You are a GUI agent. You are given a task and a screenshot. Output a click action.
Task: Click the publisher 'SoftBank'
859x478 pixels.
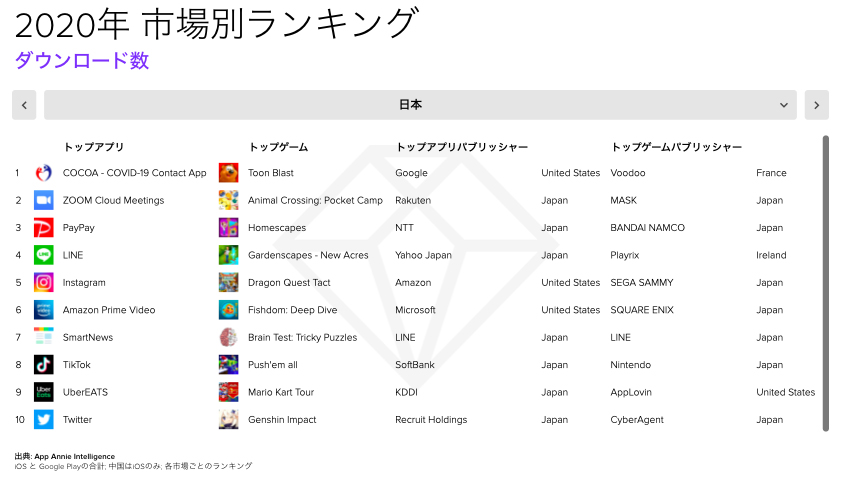[415, 365]
